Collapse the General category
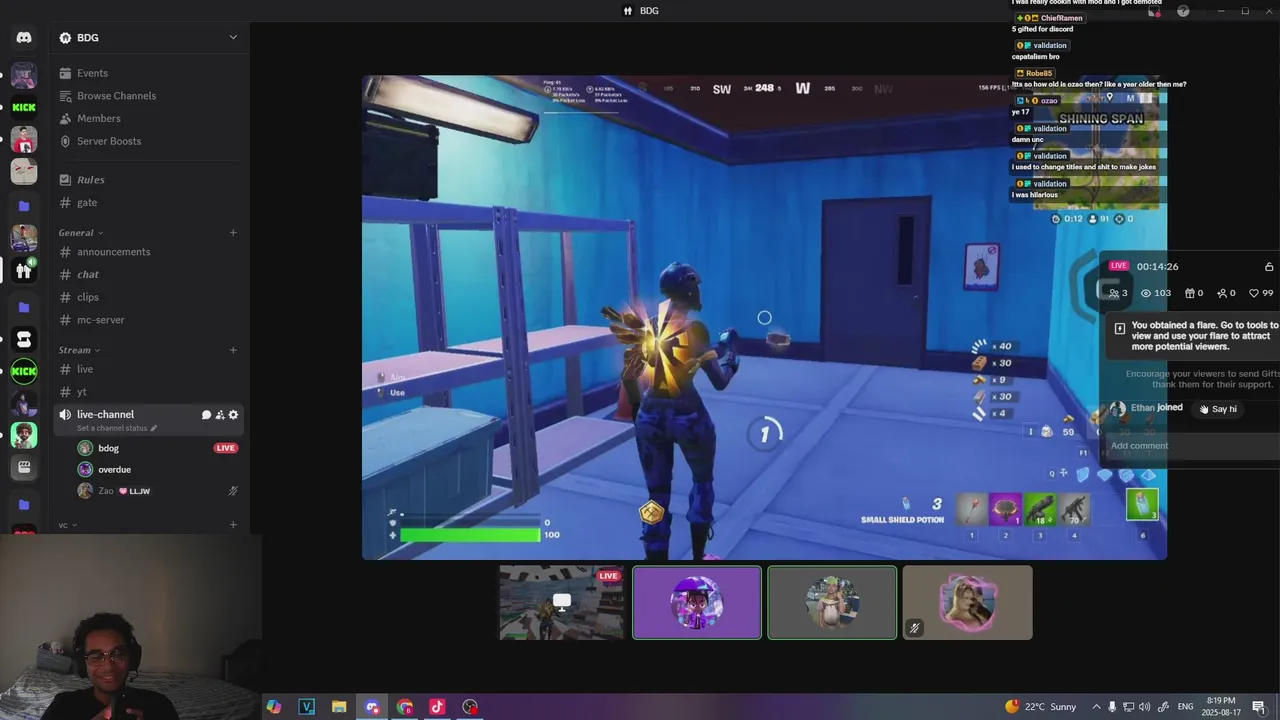The height and width of the screenshot is (720, 1280). (x=81, y=233)
